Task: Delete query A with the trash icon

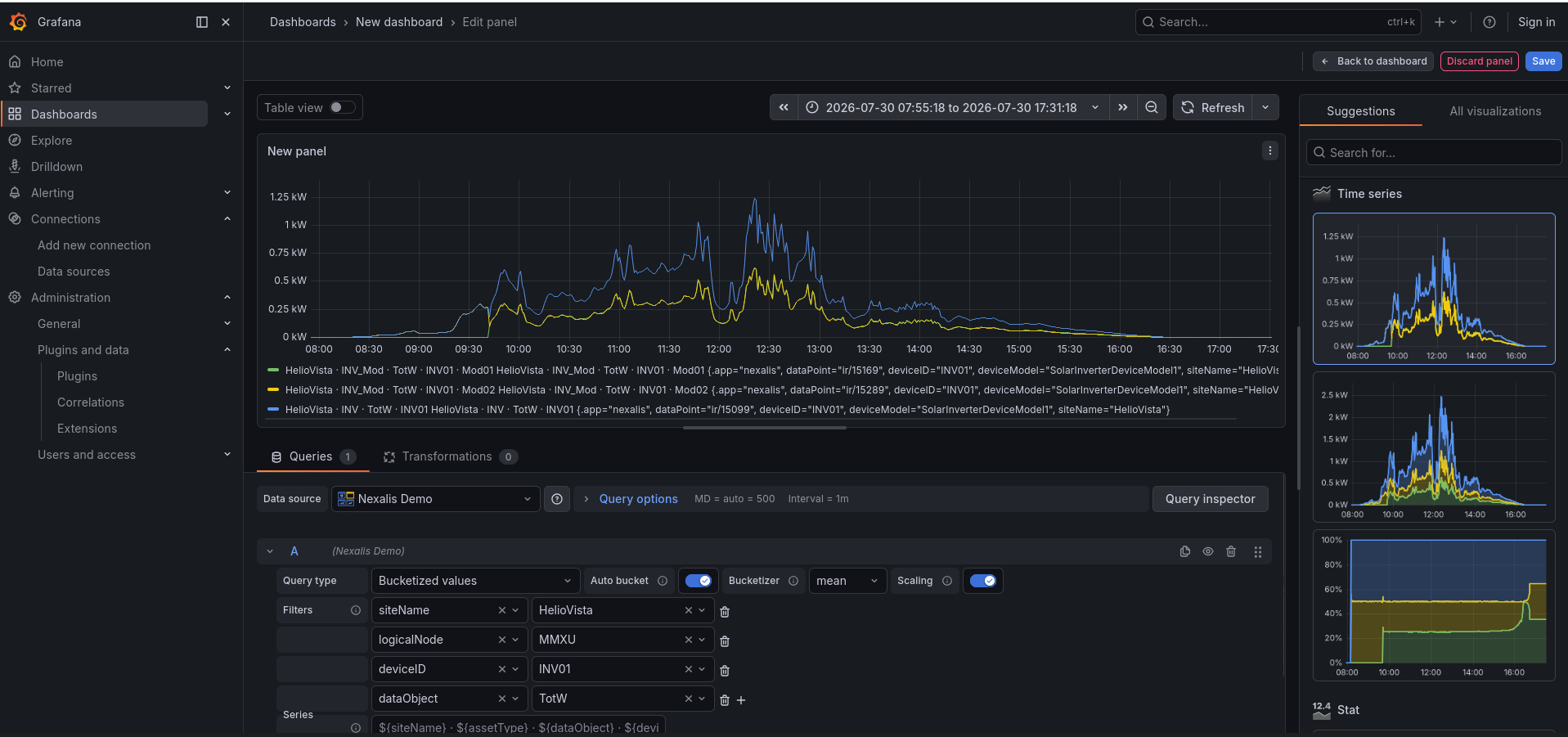Action: 1231,551
